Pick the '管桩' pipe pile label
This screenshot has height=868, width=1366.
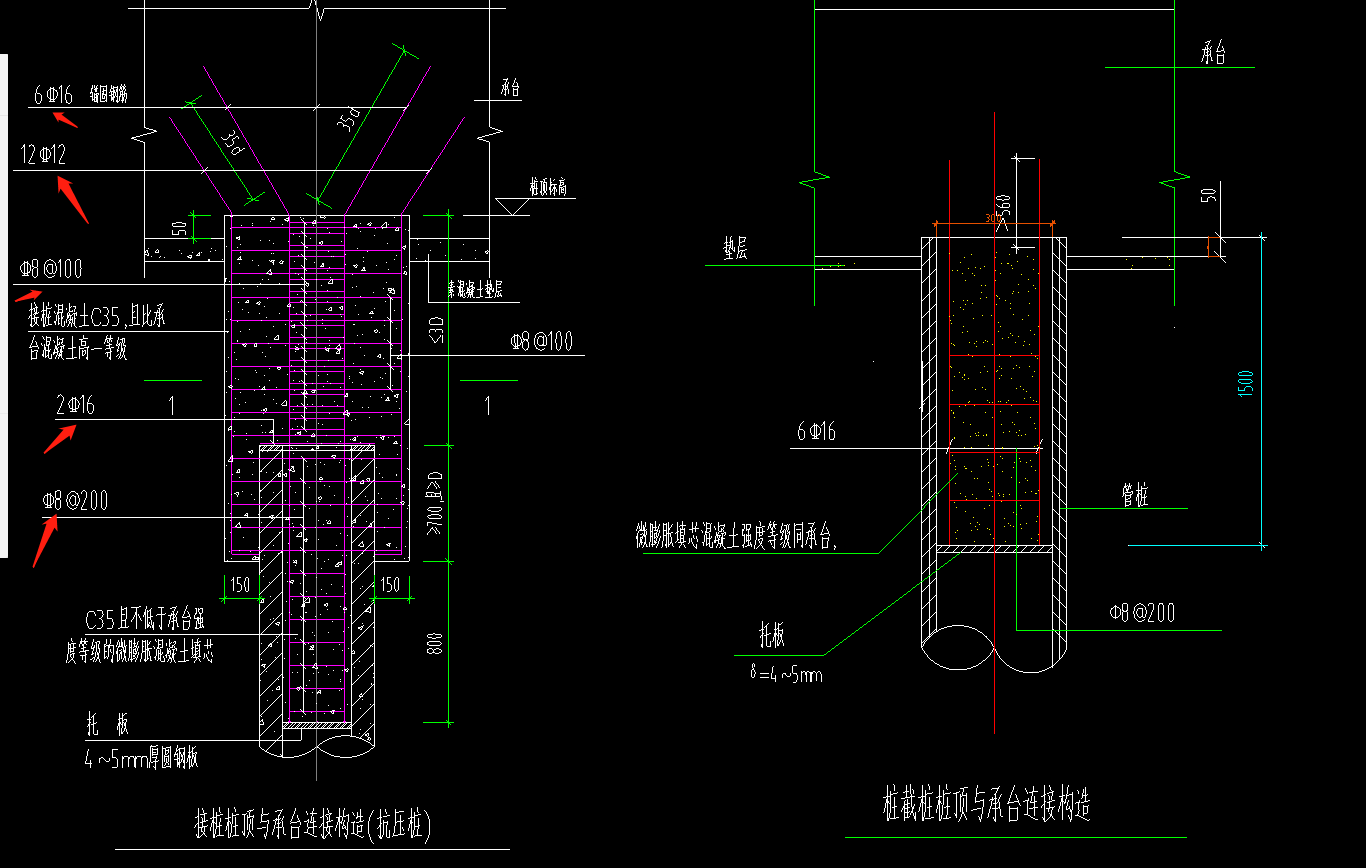(1135, 495)
